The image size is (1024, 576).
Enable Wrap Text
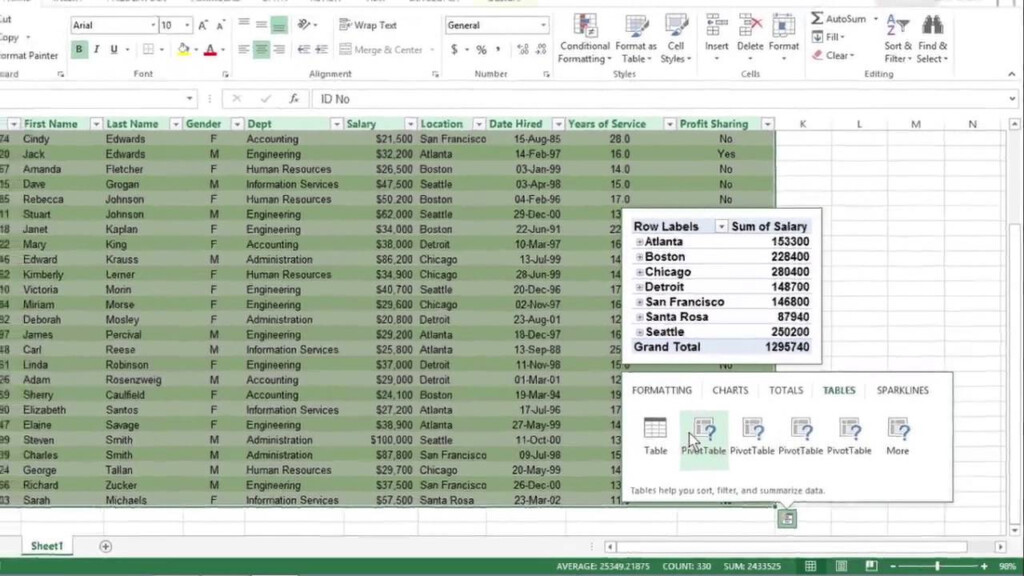coord(368,25)
